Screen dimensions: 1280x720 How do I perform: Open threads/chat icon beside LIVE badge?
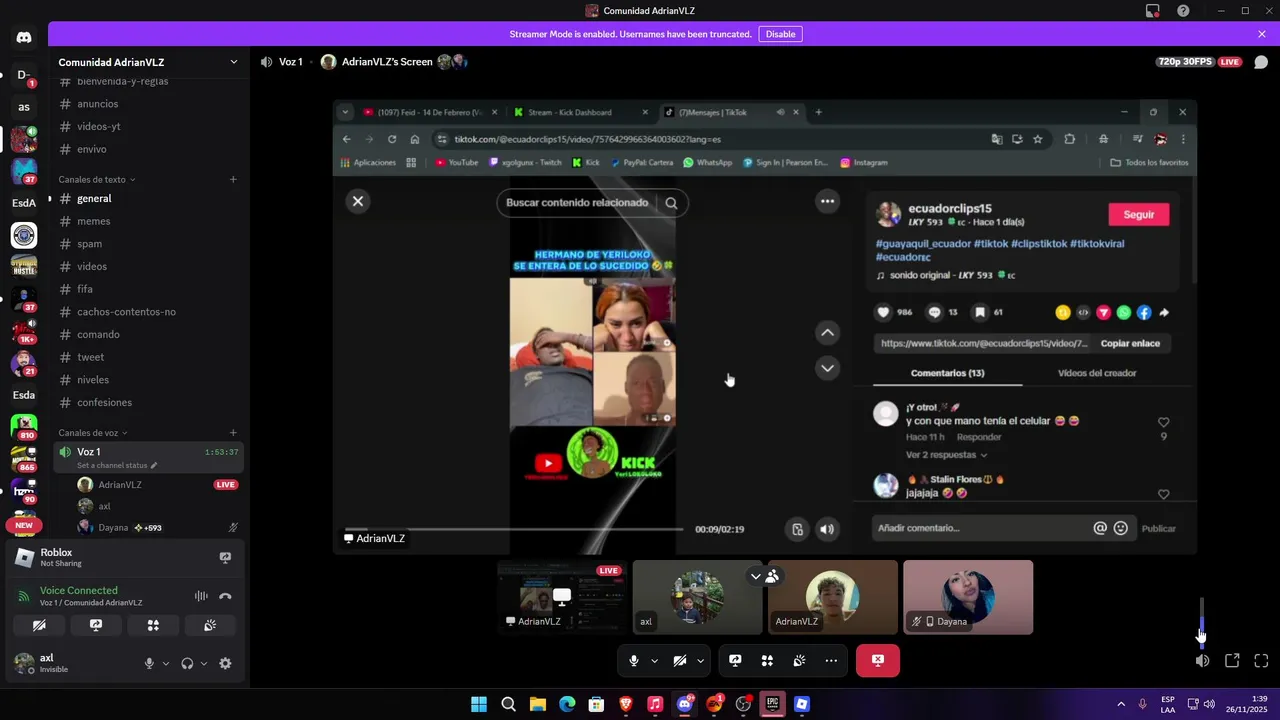pos(1261,62)
